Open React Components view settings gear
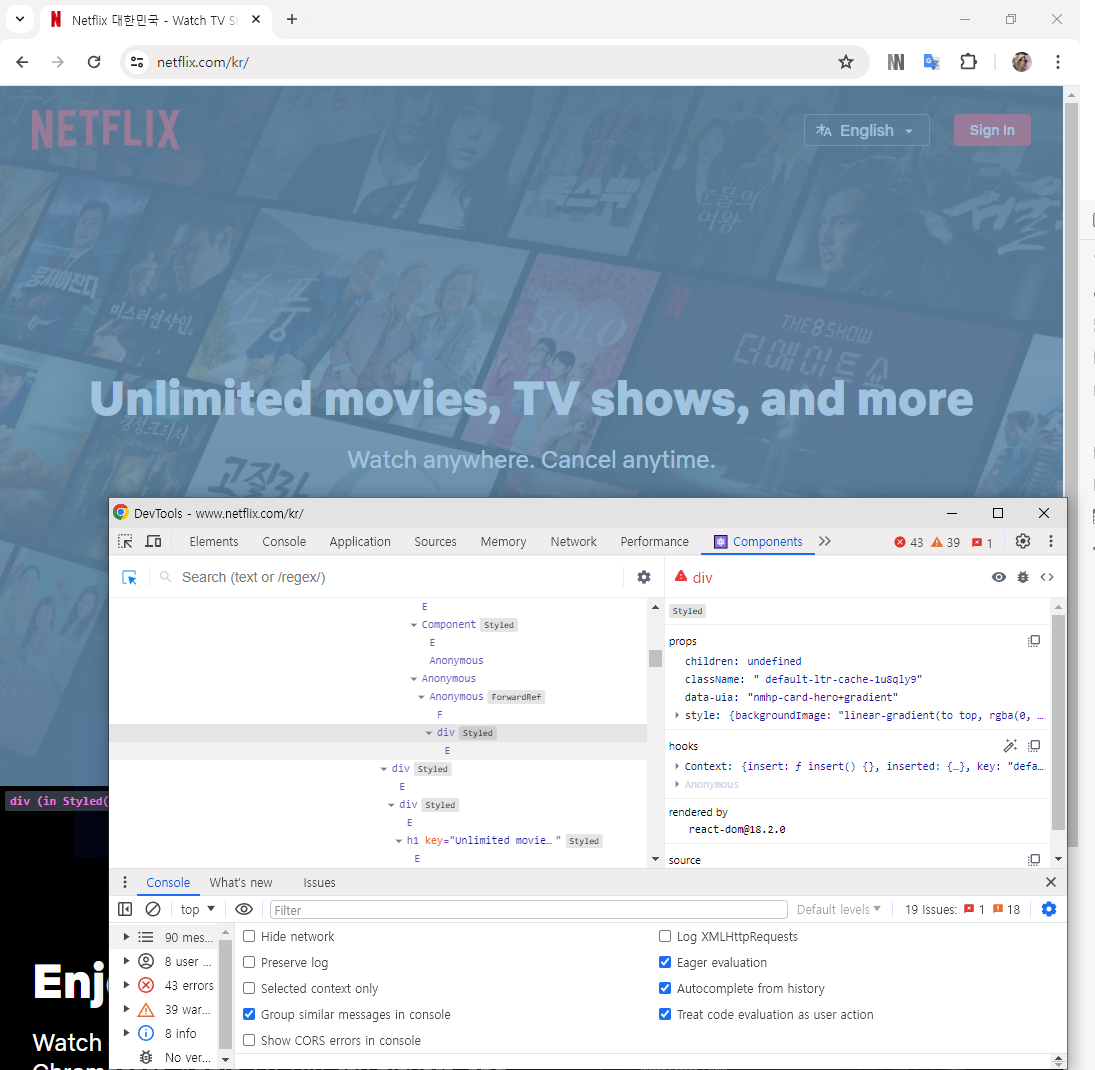The width and height of the screenshot is (1095, 1070). click(x=644, y=577)
